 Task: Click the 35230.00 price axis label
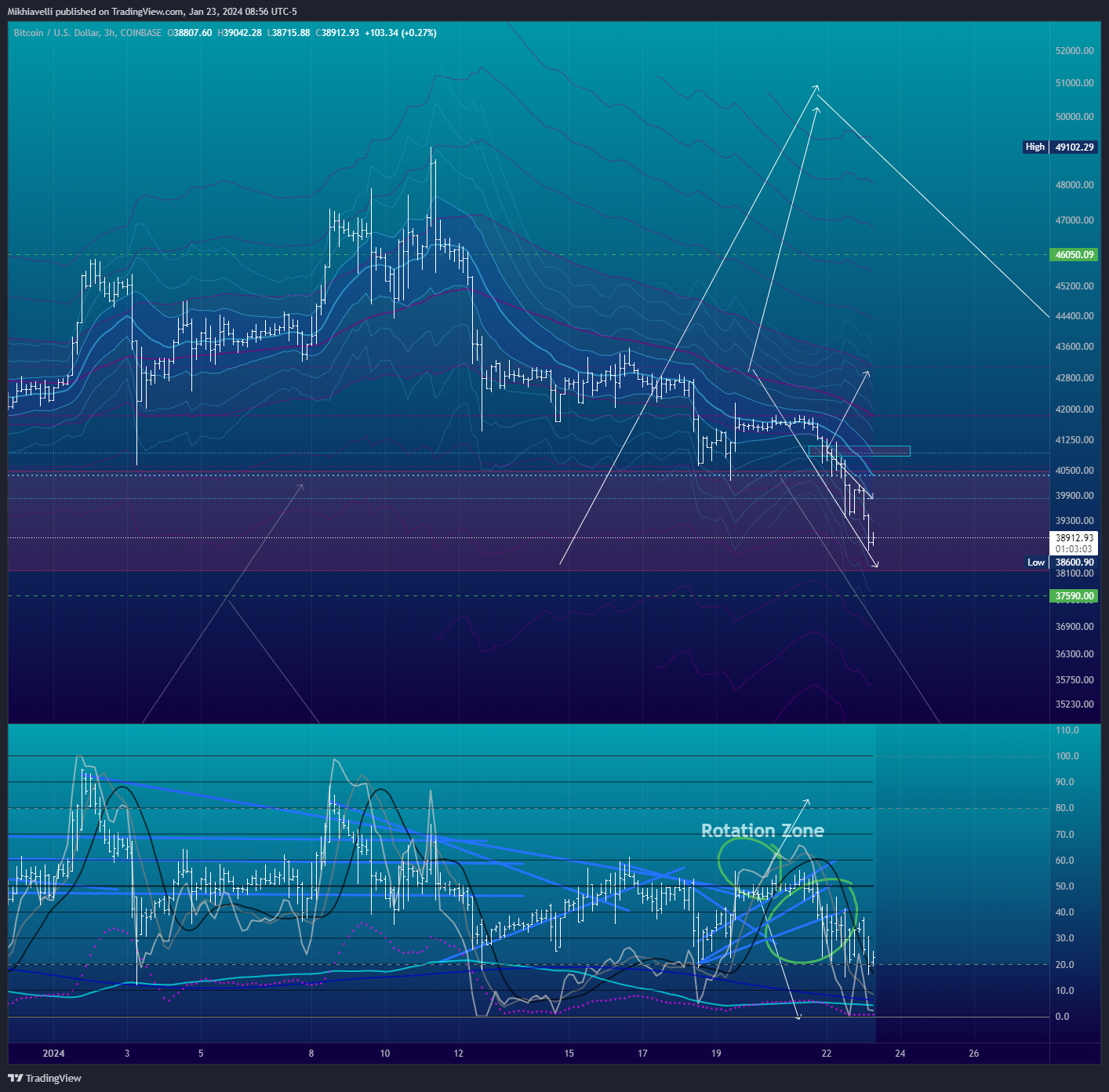[1074, 704]
